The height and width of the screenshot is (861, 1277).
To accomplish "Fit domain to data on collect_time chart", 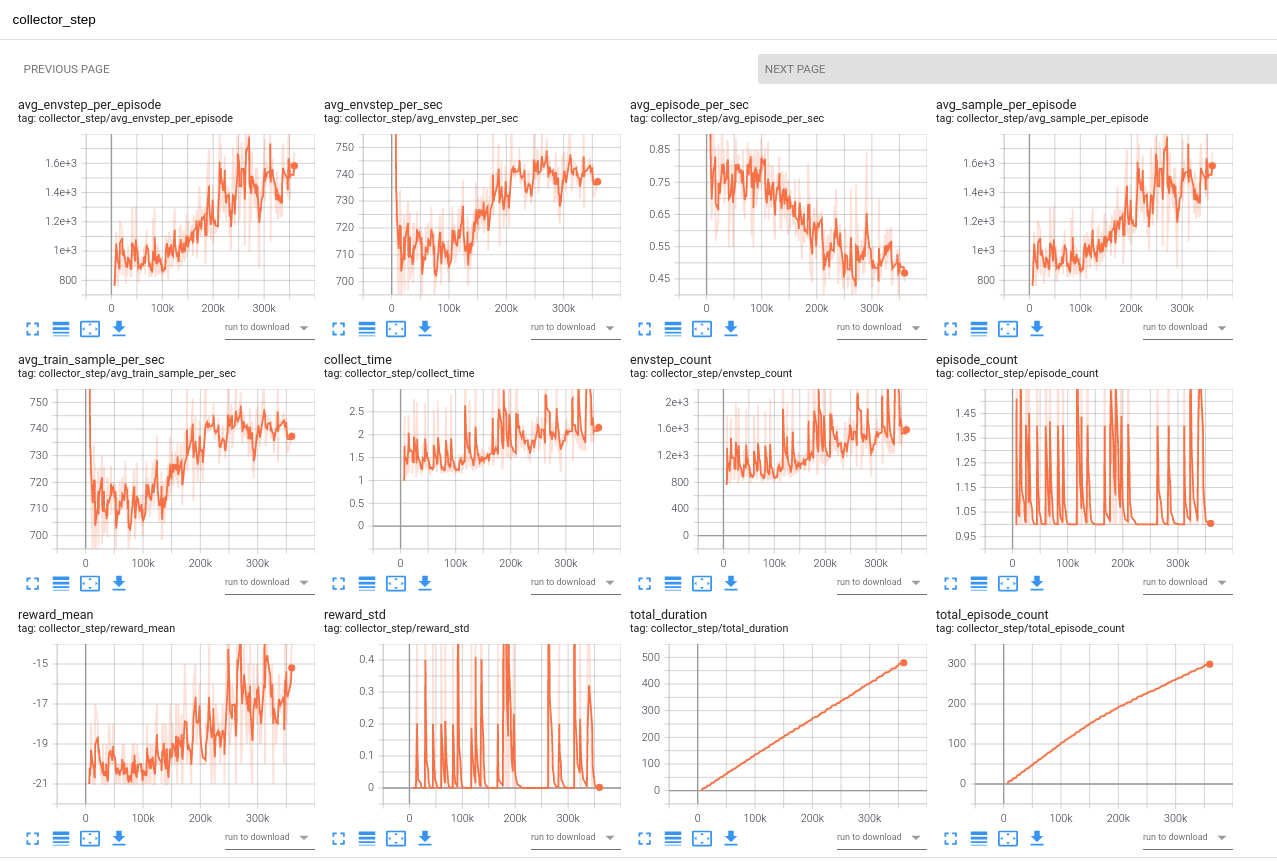I will pos(396,583).
